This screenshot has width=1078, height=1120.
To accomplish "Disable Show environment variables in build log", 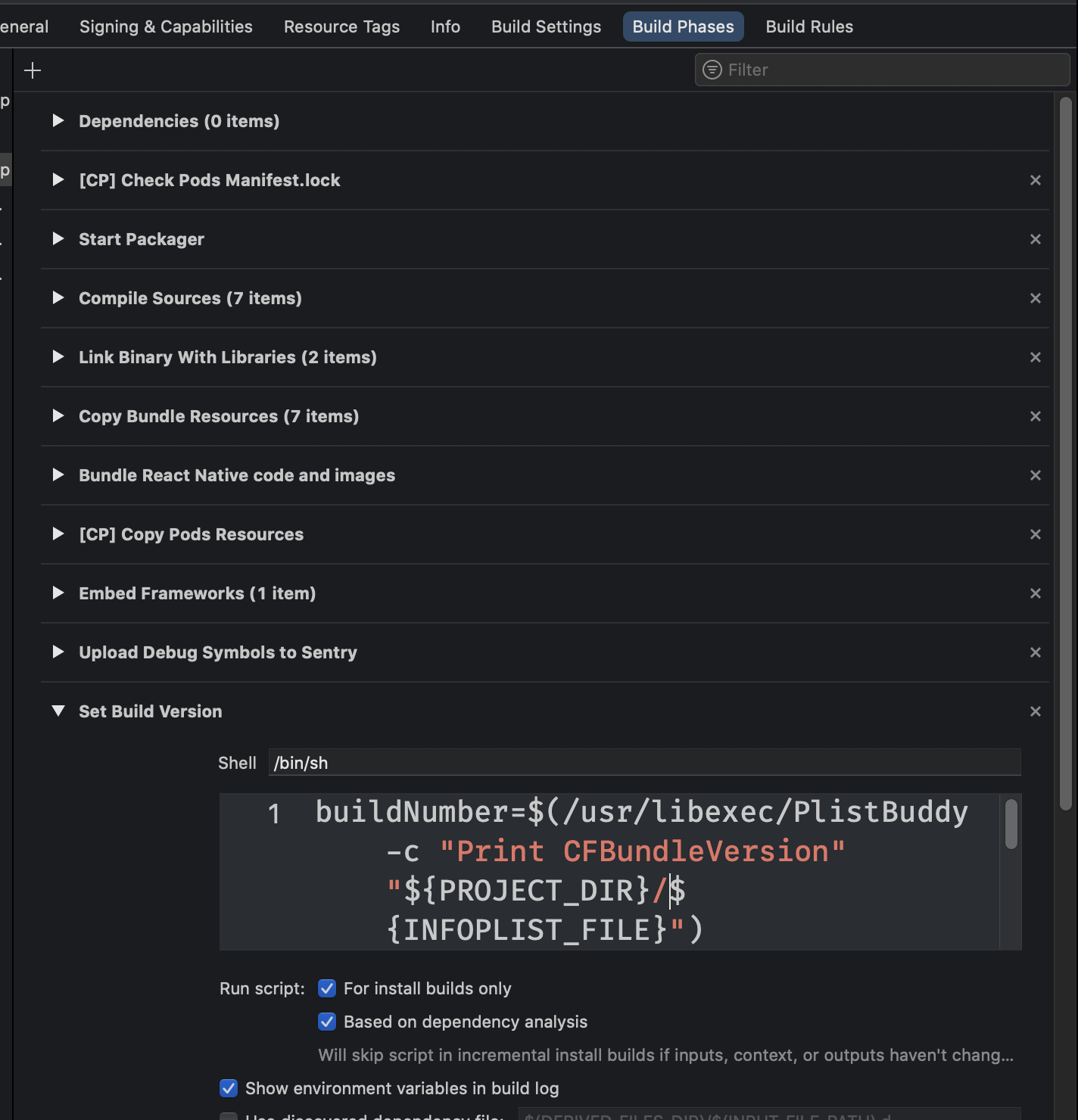I will (x=229, y=1088).
